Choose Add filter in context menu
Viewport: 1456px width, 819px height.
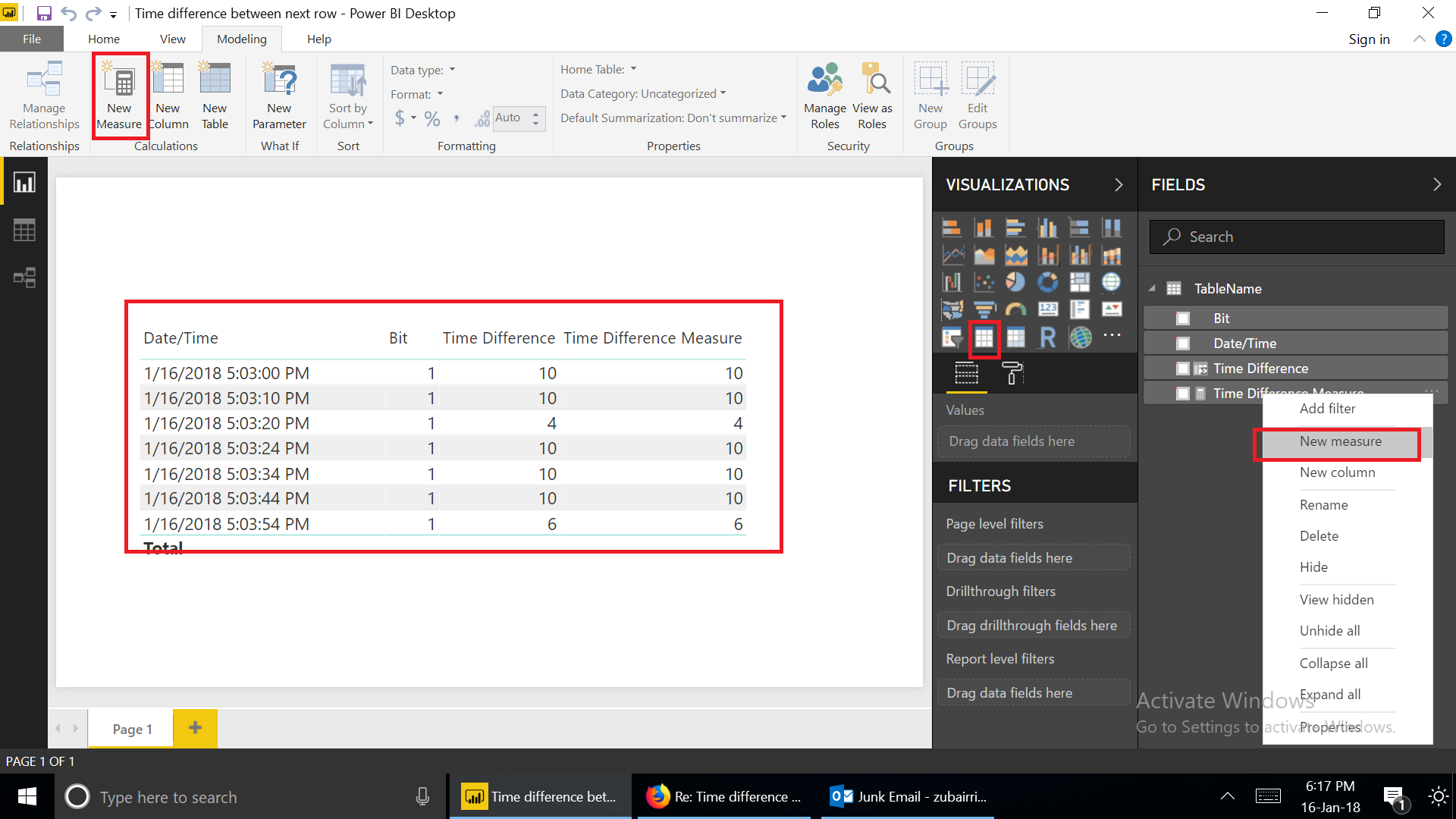[x=1327, y=409]
